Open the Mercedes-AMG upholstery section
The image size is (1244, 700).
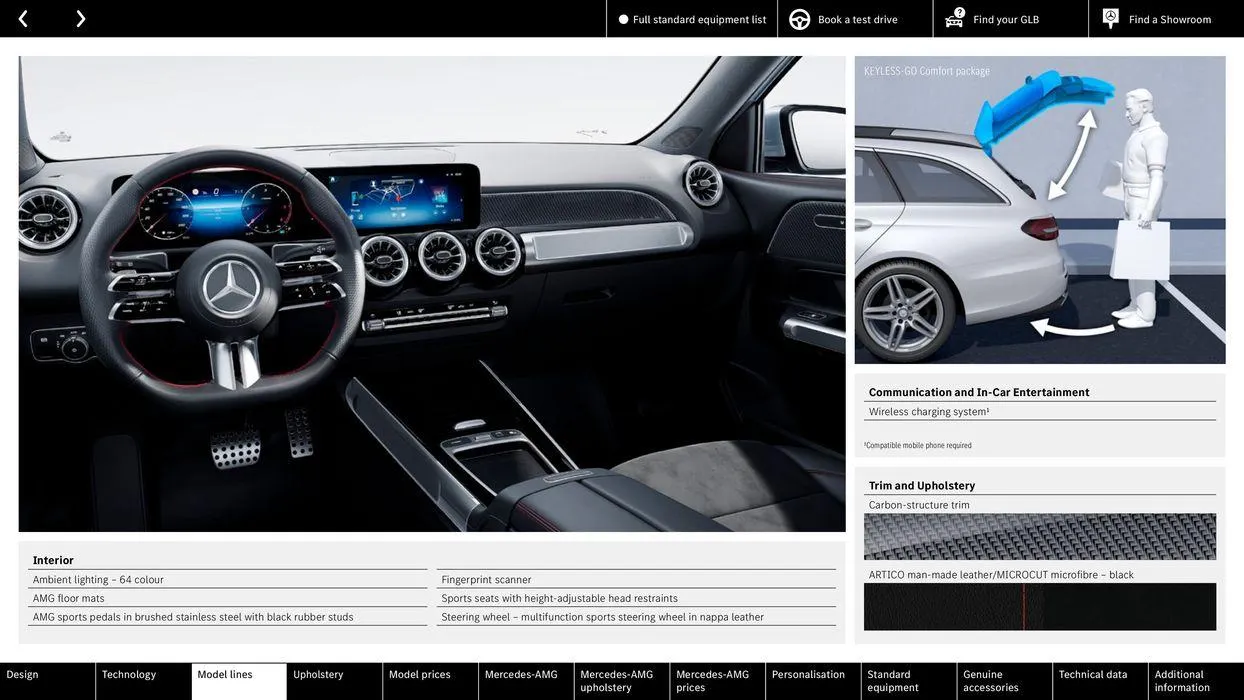[614, 679]
